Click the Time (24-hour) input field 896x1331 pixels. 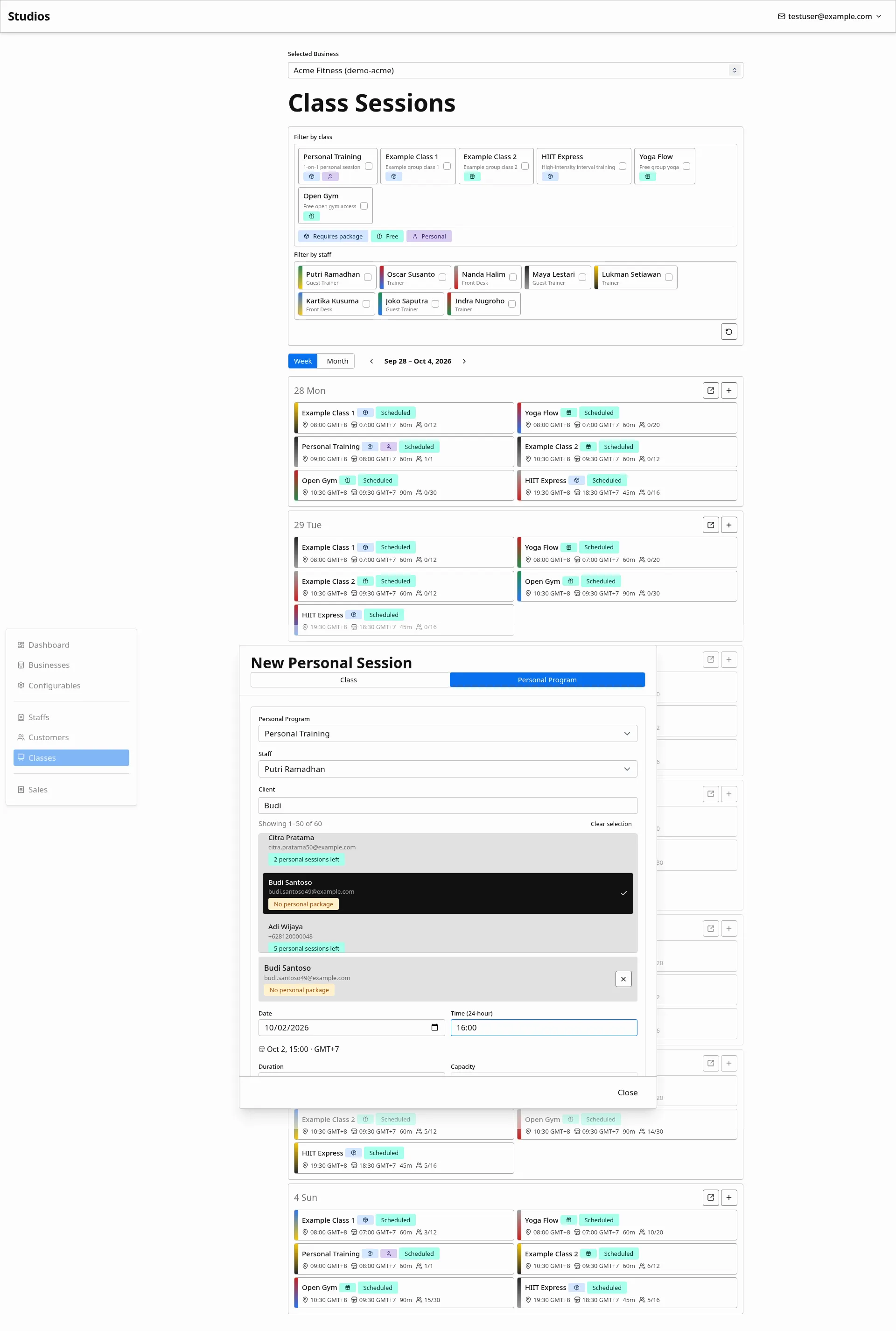543,1028
